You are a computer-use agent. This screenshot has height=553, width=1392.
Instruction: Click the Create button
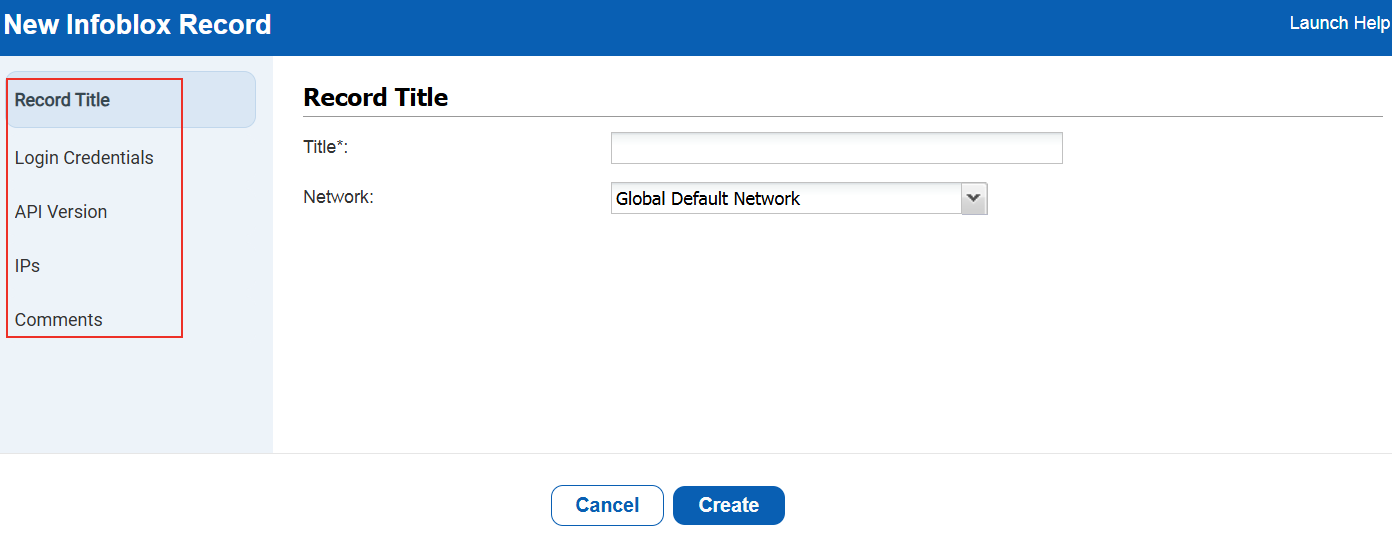pyautogui.click(x=729, y=505)
